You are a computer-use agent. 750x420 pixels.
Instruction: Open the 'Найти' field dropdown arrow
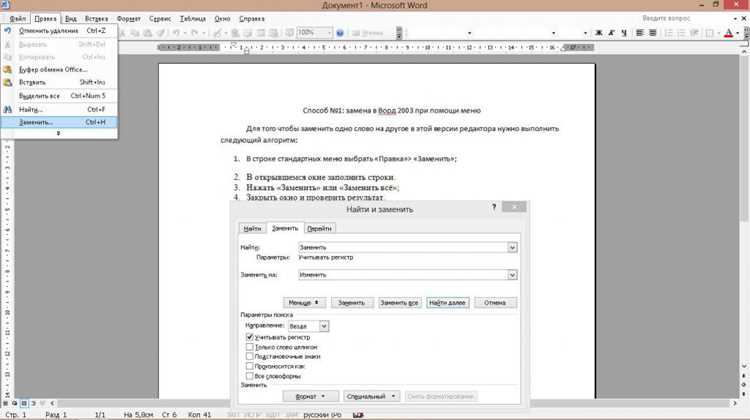point(512,247)
